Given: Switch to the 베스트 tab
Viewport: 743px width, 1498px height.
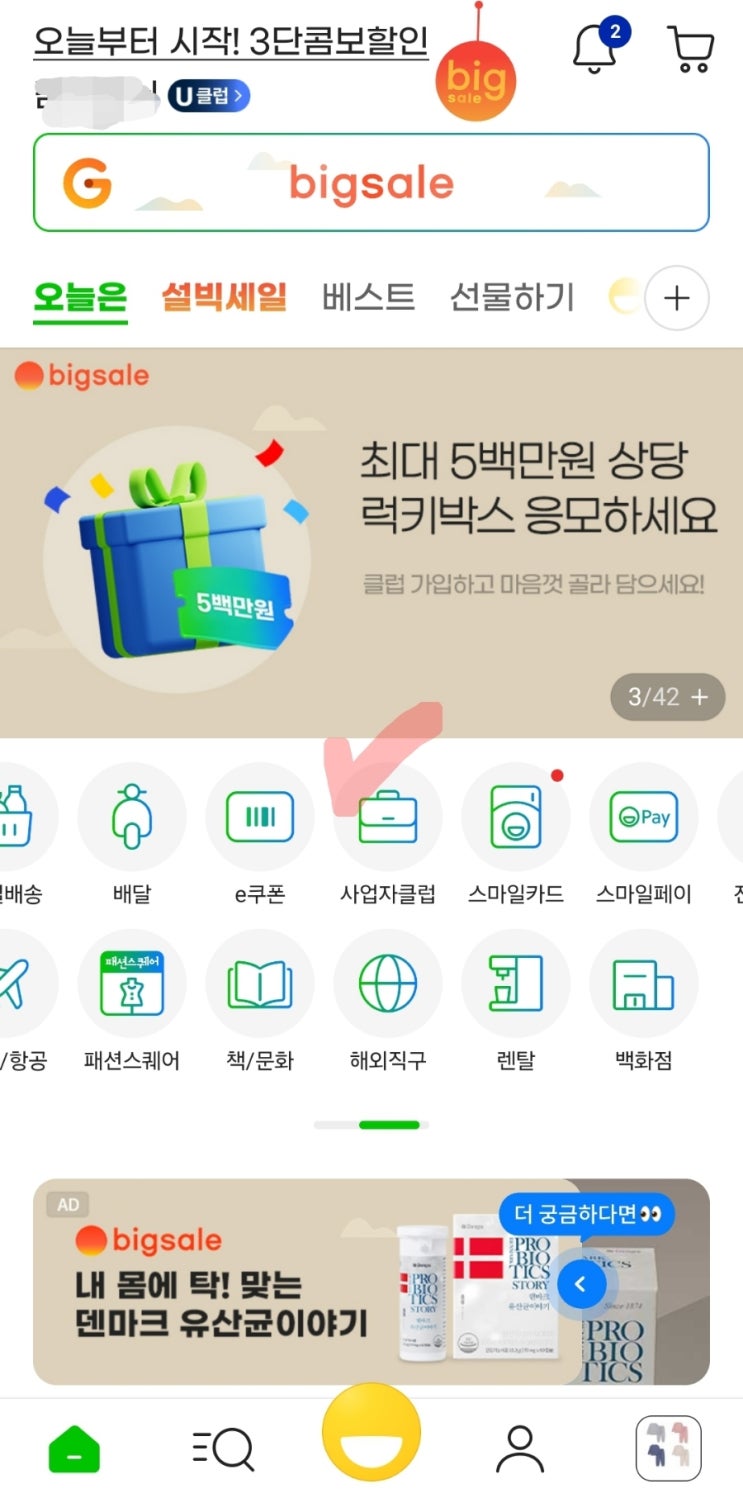Looking at the screenshot, I should click(368, 297).
